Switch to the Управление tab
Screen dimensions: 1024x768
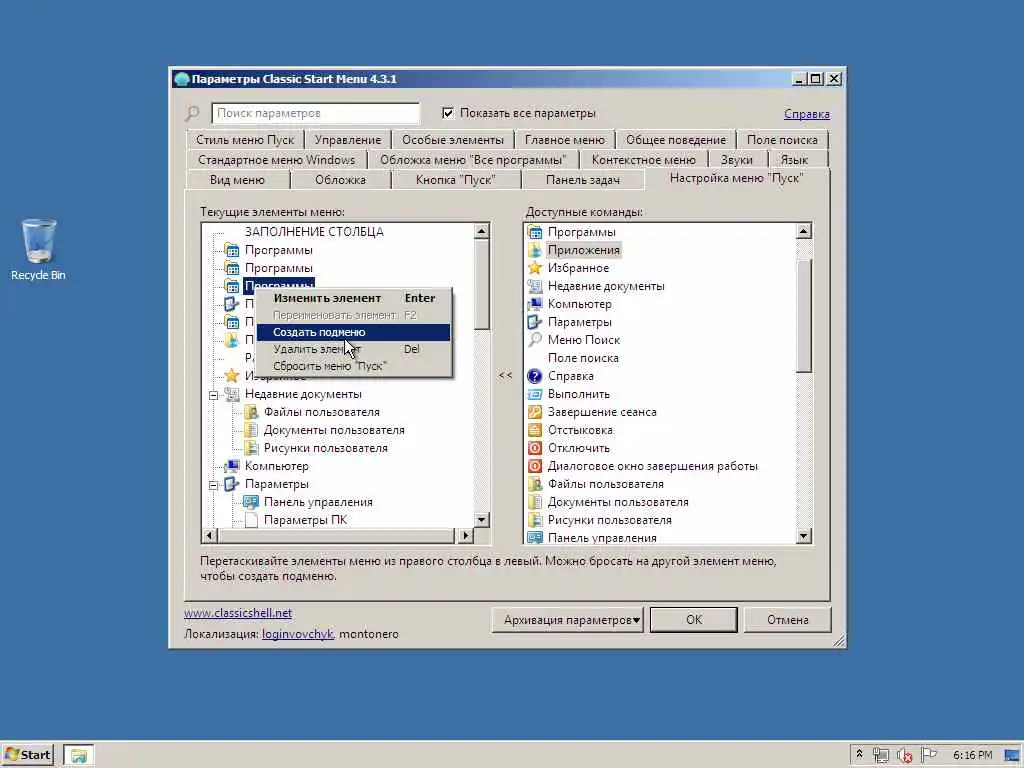coord(347,140)
